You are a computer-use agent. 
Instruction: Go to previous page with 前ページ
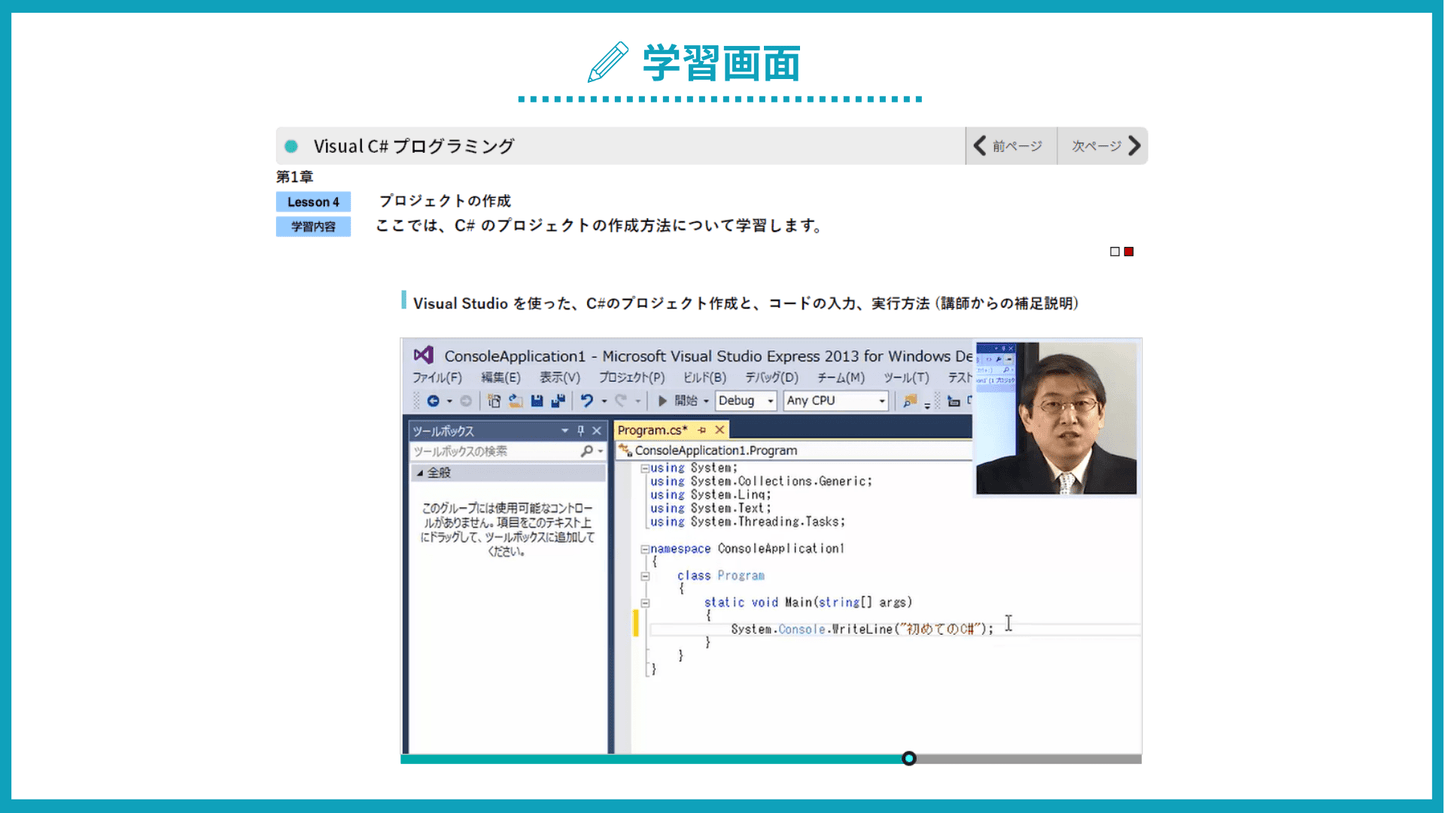1010,146
